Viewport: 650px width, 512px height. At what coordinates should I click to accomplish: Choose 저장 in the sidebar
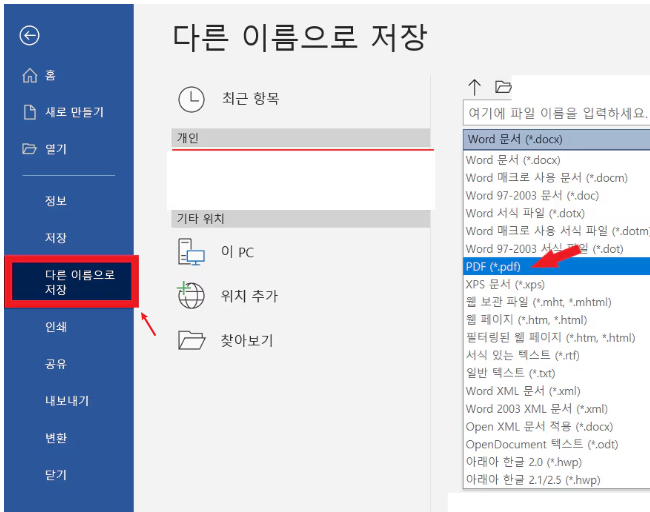click(x=56, y=238)
